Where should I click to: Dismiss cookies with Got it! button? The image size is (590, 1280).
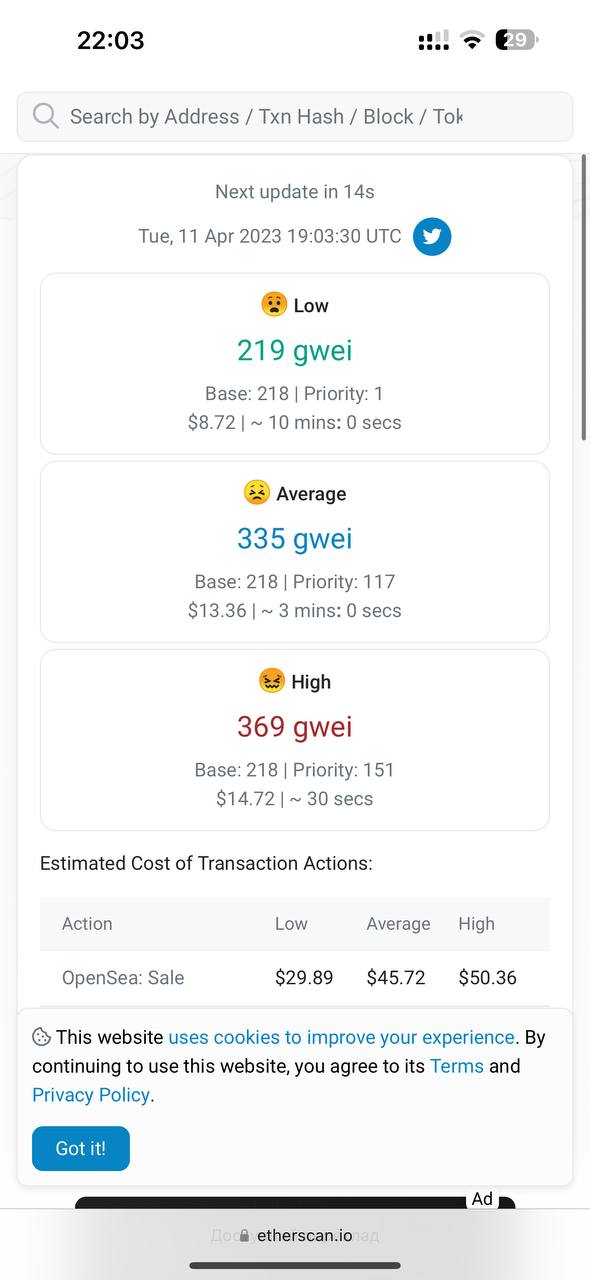(81, 1148)
